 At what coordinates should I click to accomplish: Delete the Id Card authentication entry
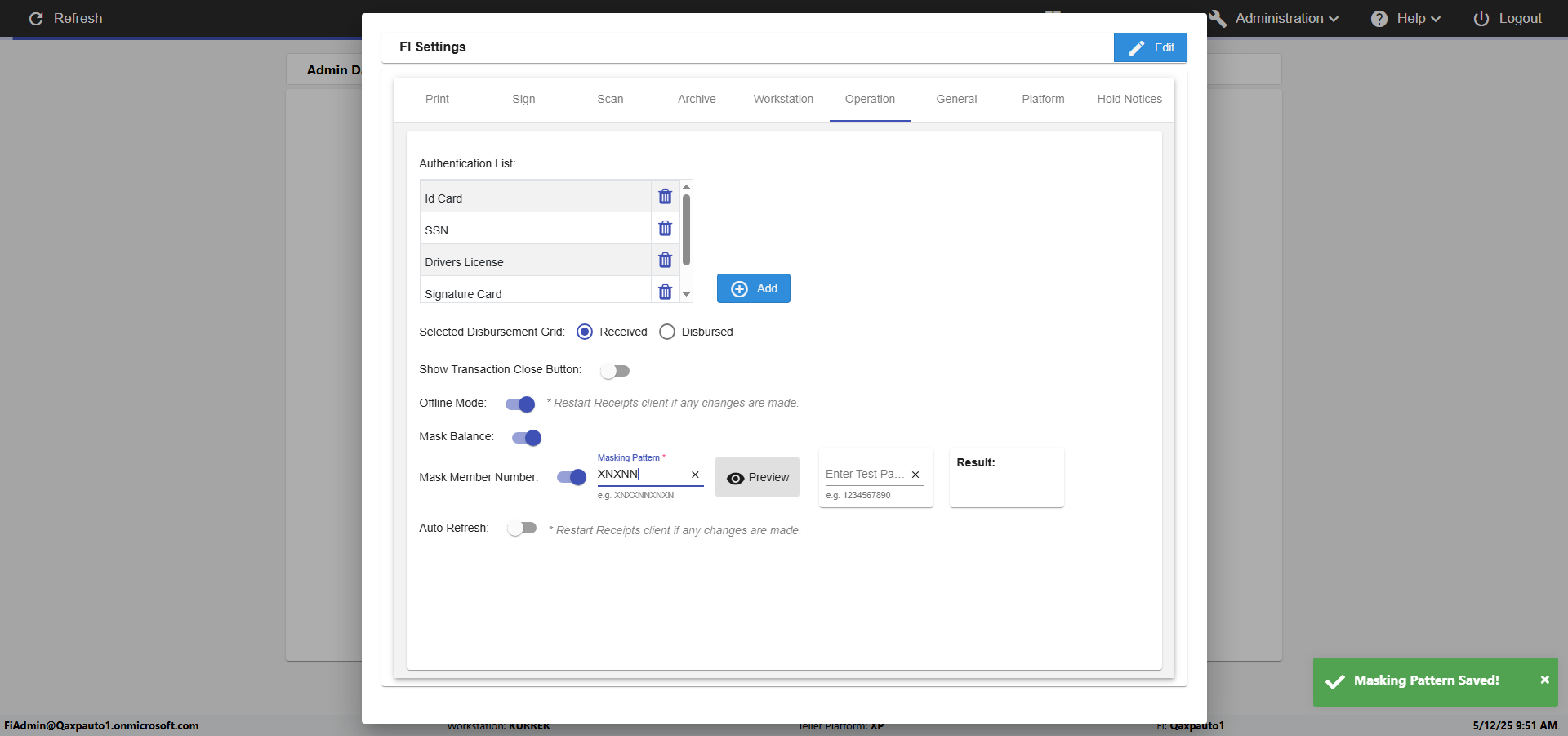click(665, 197)
